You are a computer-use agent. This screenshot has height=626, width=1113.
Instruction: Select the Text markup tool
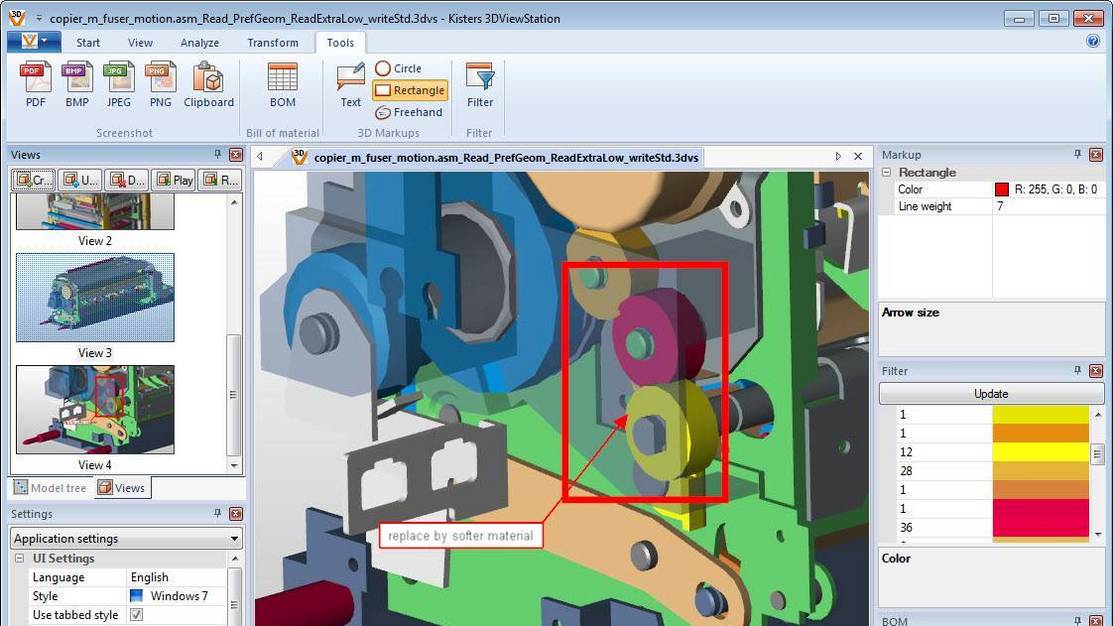[350, 84]
